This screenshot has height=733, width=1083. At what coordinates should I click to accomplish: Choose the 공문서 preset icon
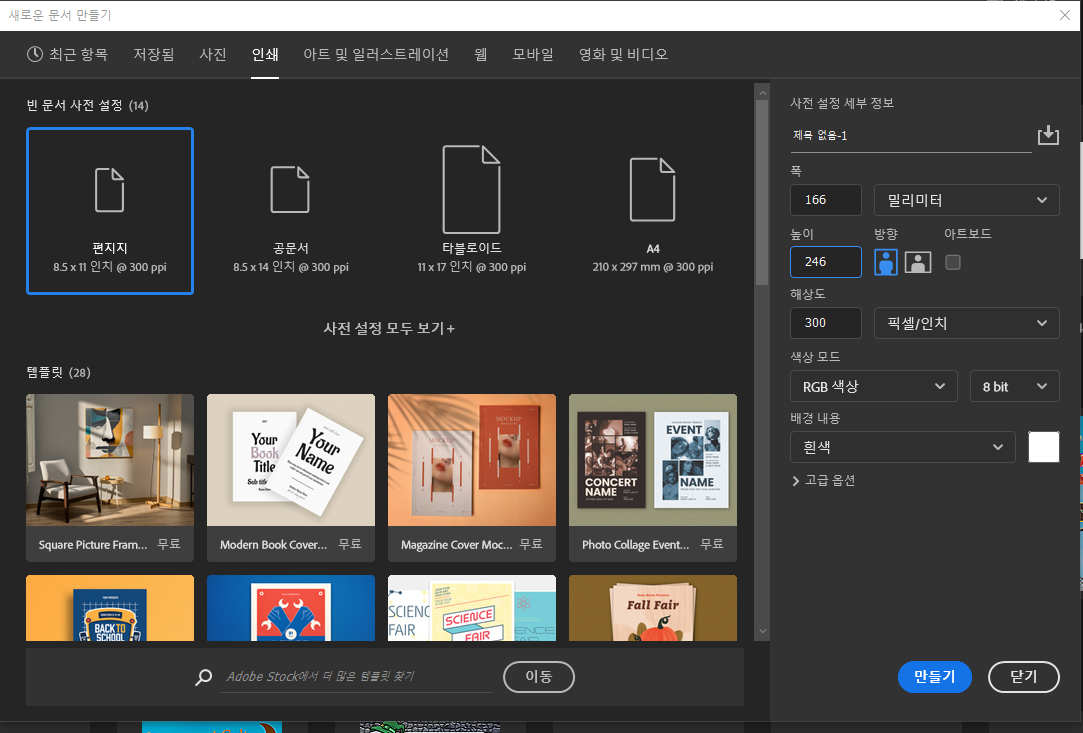click(x=290, y=190)
